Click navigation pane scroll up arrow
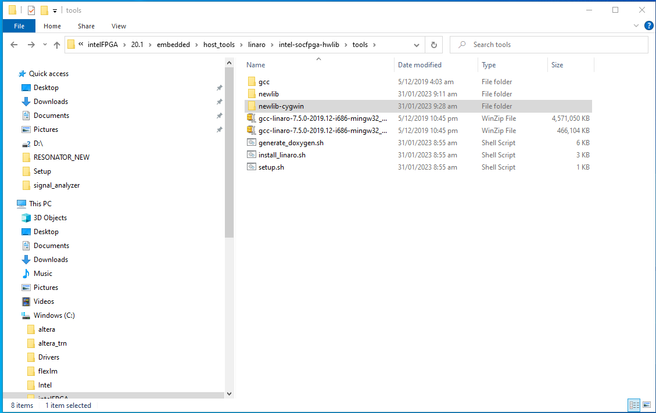The height and width of the screenshot is (413, 656). [x=229, y=63]
